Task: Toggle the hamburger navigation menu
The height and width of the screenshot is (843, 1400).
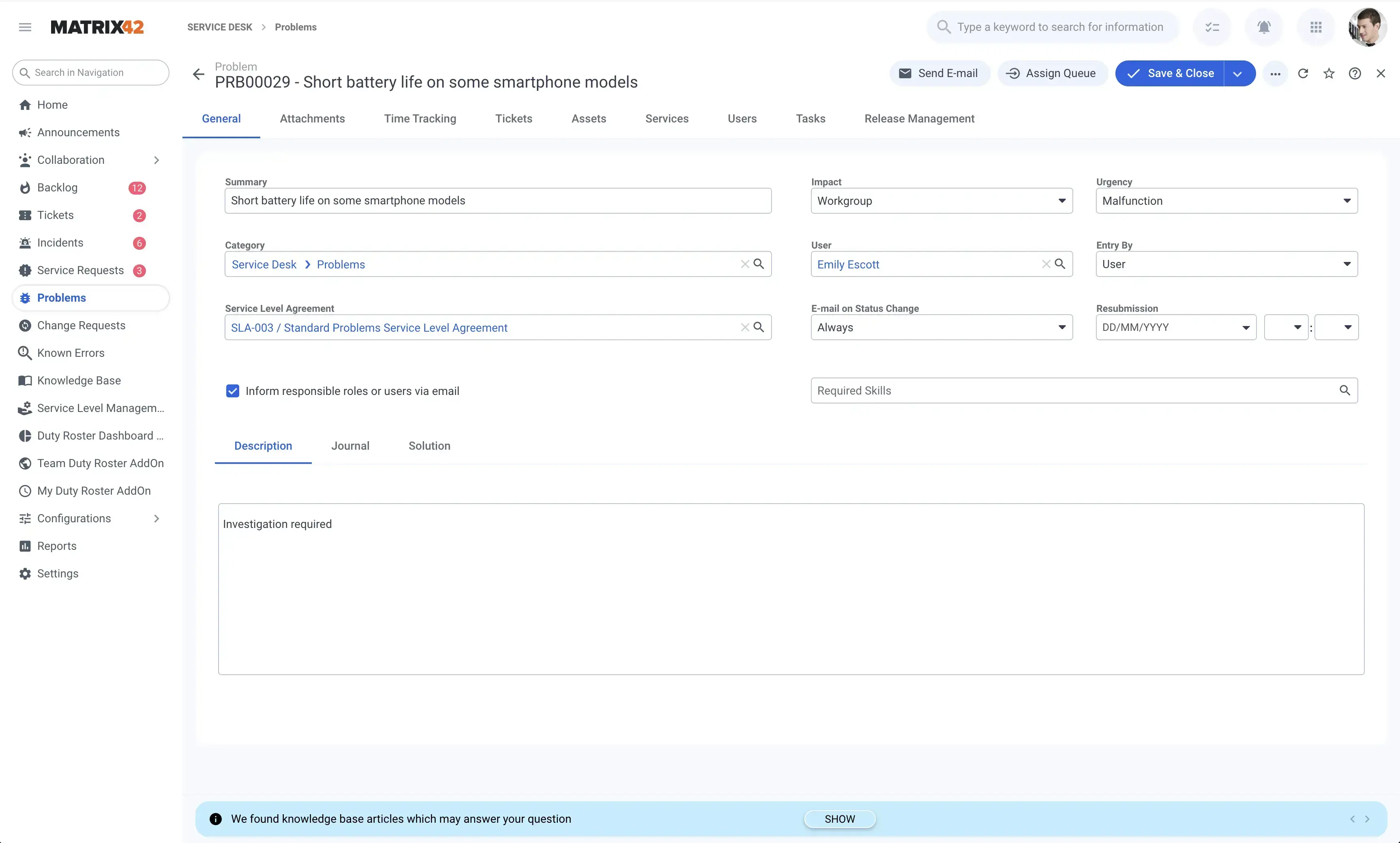Action: pos(25,27)
